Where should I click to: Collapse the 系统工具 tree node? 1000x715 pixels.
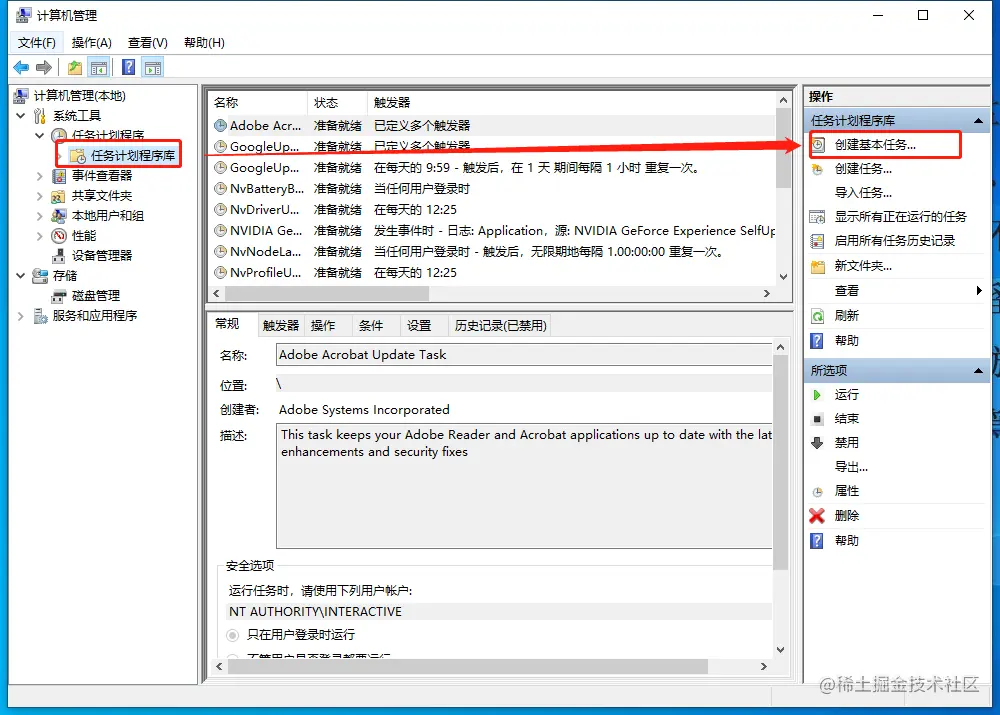tap(20, 115)
